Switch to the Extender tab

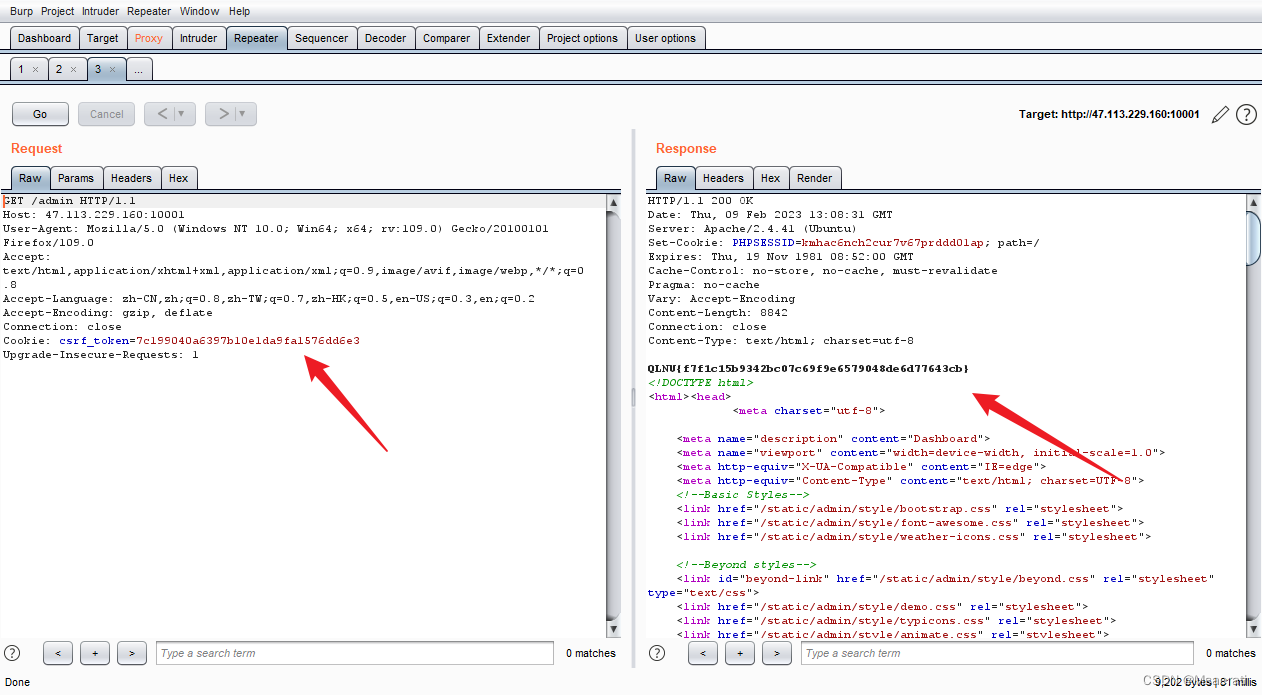point(508,38)
